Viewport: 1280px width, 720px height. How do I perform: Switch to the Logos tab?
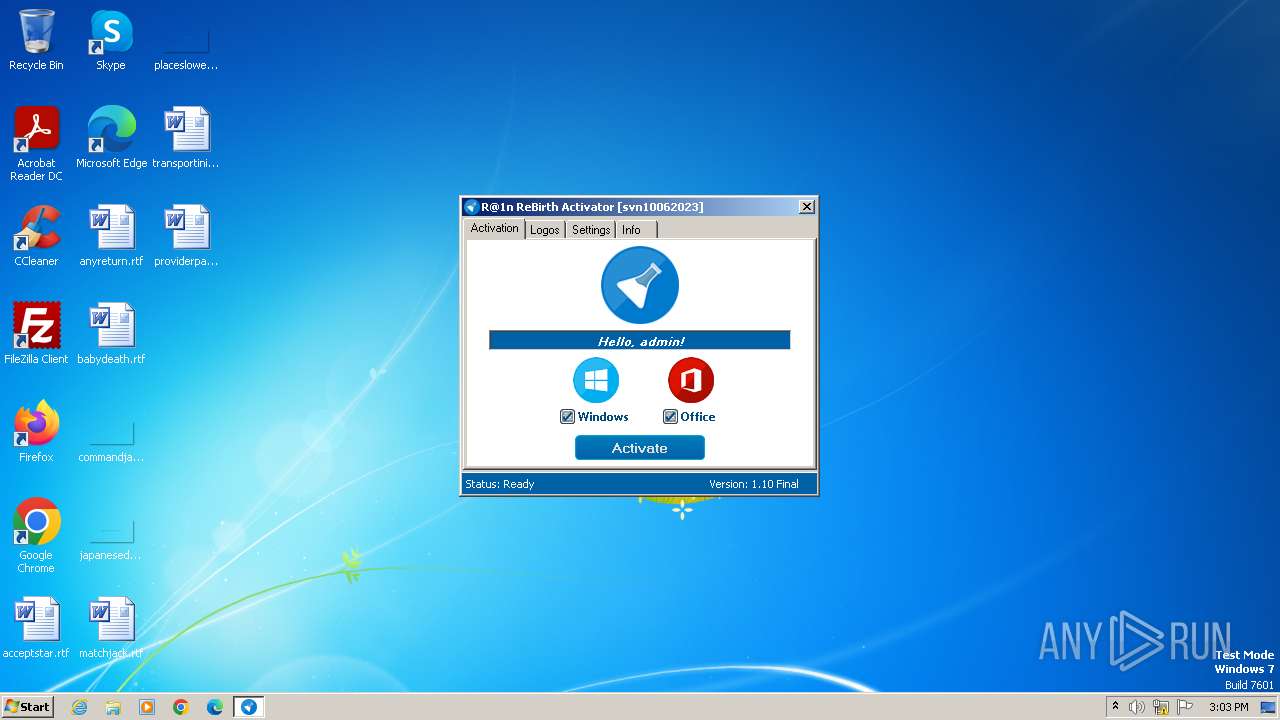545,230
